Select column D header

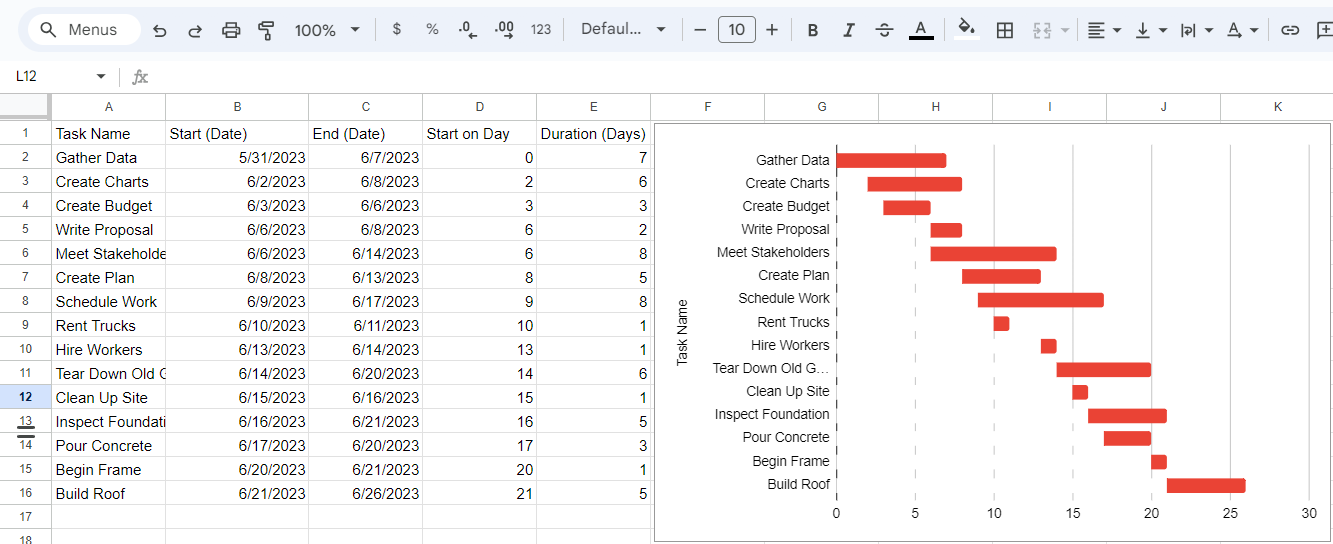480,107
